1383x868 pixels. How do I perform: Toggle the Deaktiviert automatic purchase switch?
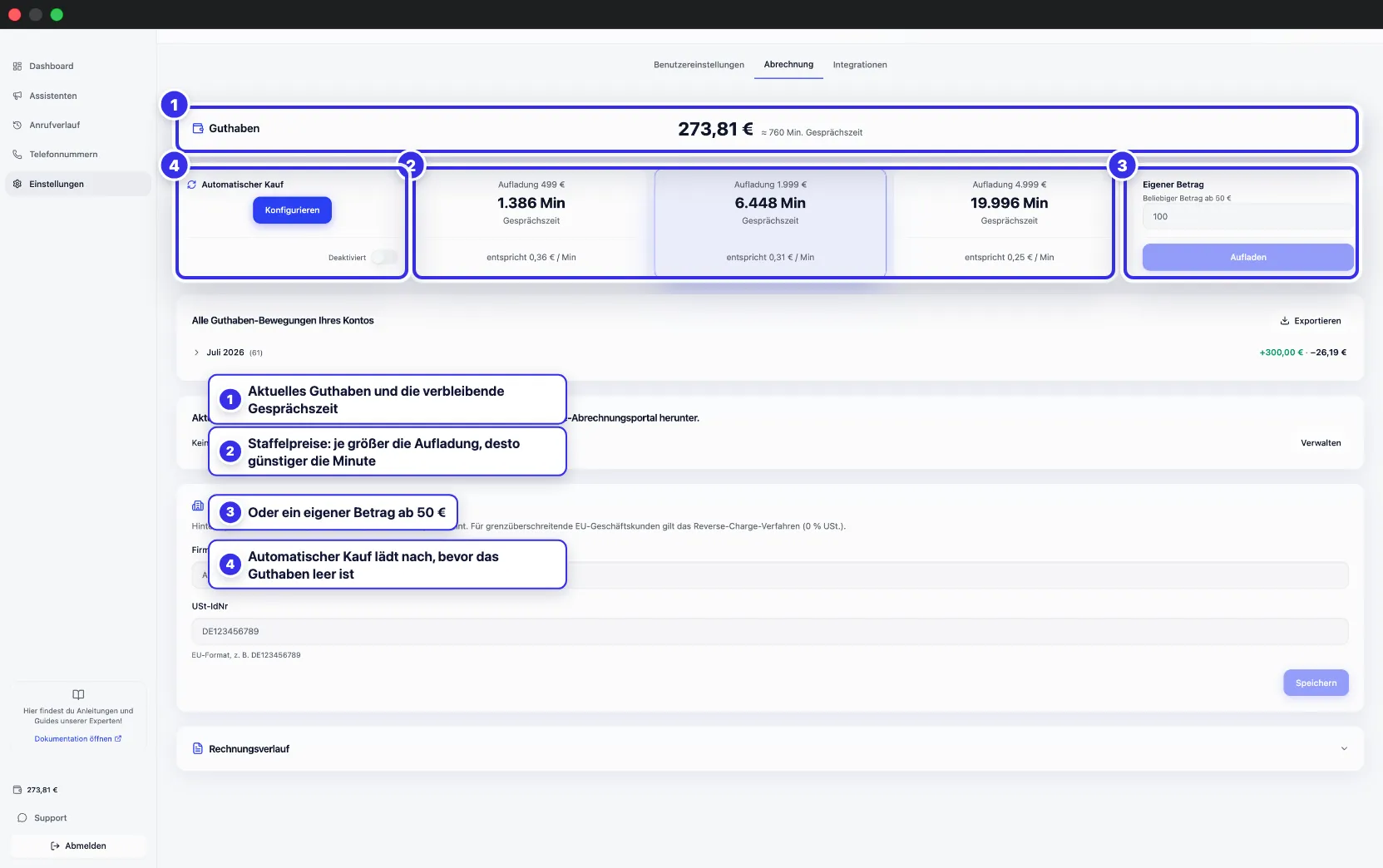pyautogui.click(x=384, y=258)
